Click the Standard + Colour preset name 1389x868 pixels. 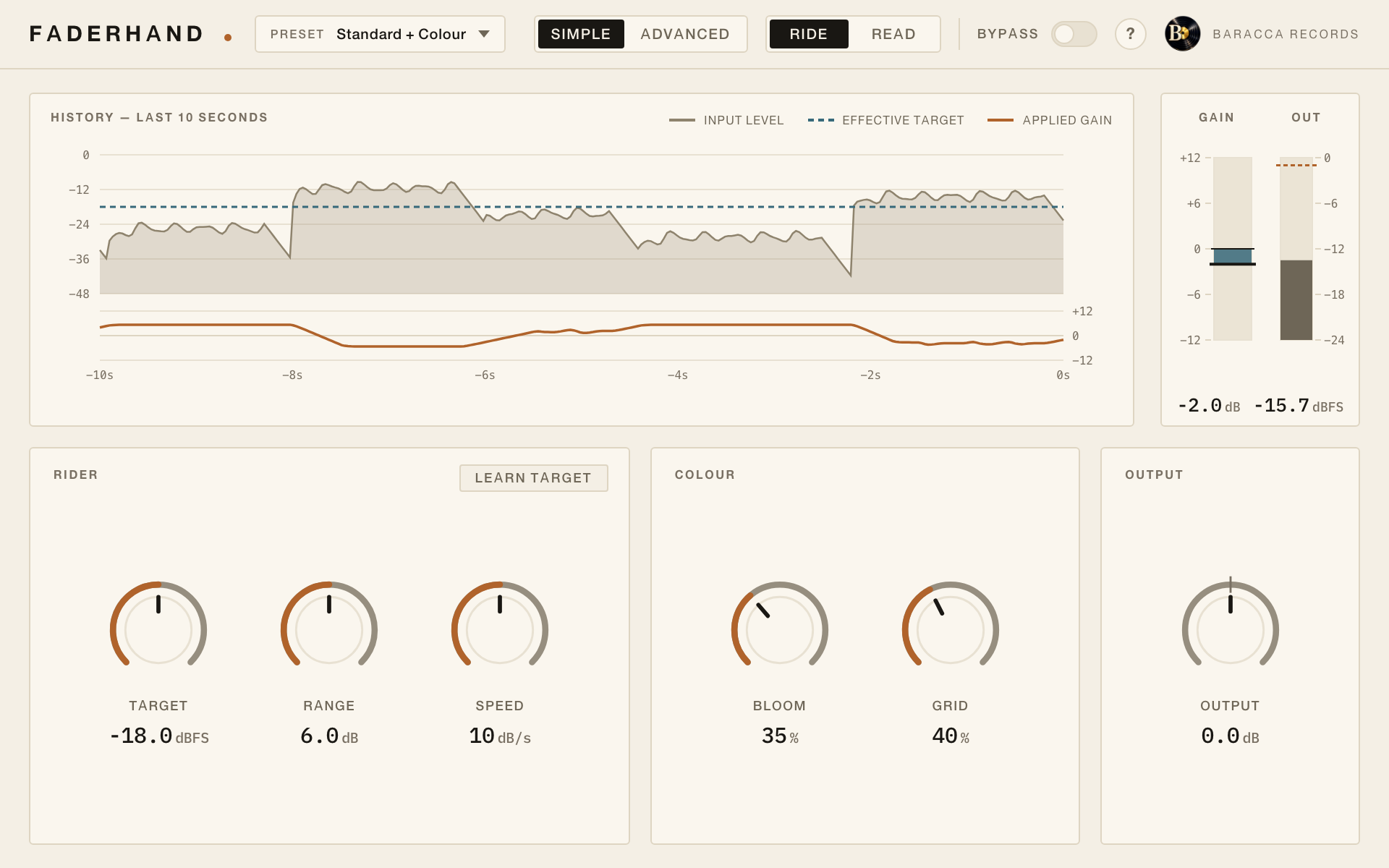[401, 34]
